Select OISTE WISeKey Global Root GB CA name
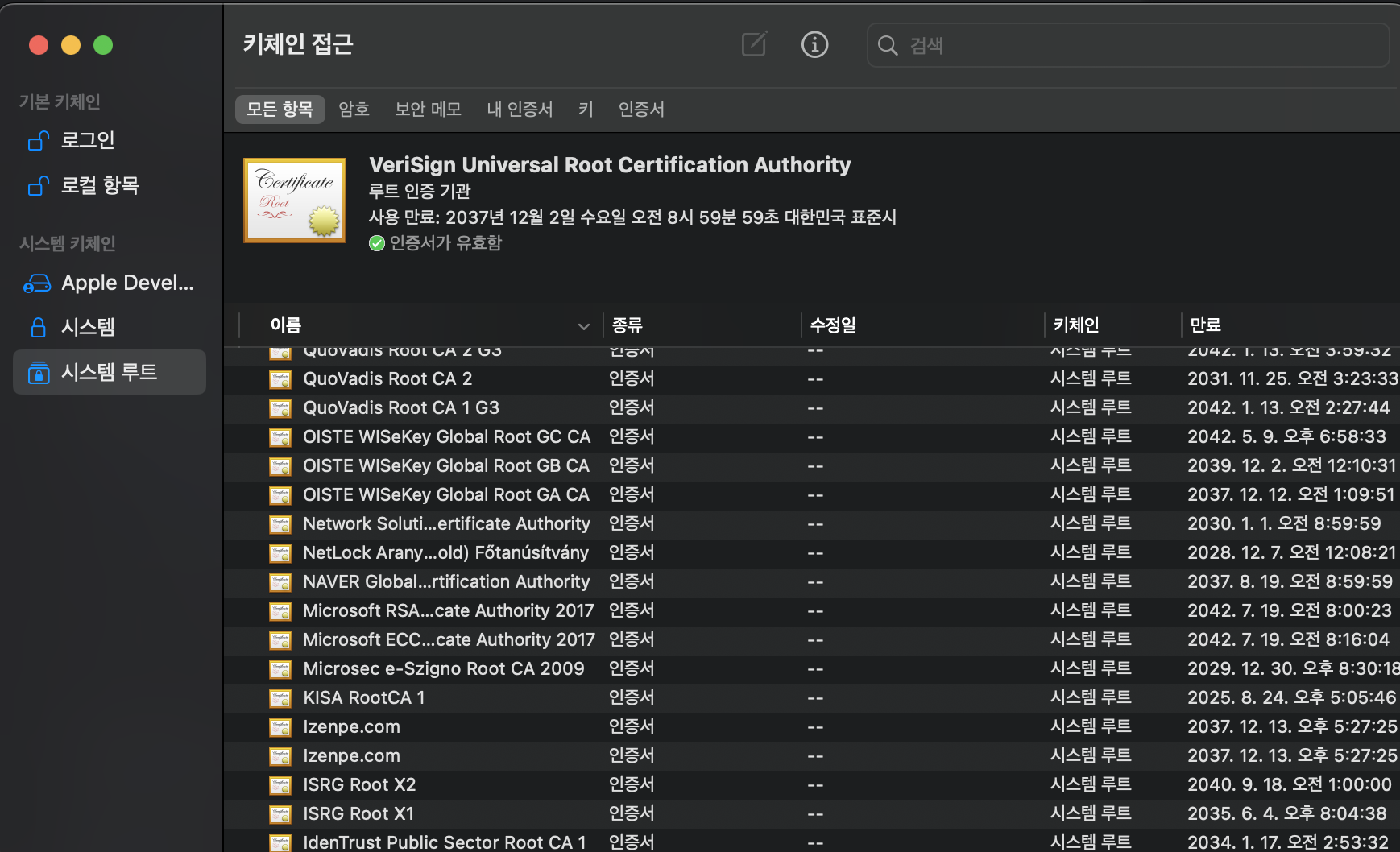 pos(446,465)
